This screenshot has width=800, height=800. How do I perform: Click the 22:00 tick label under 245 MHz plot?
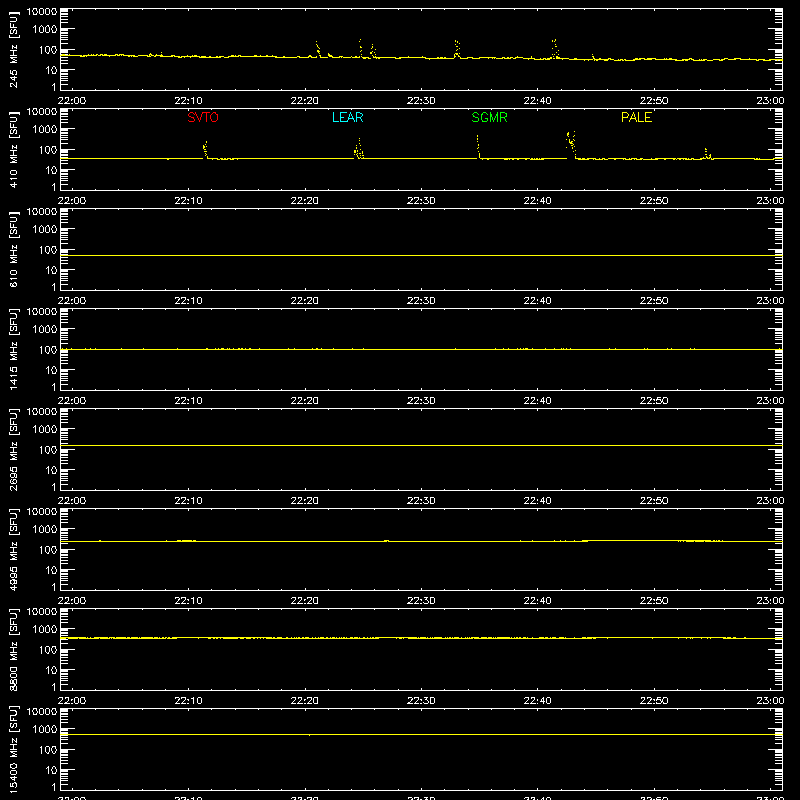tap(72, 101)
